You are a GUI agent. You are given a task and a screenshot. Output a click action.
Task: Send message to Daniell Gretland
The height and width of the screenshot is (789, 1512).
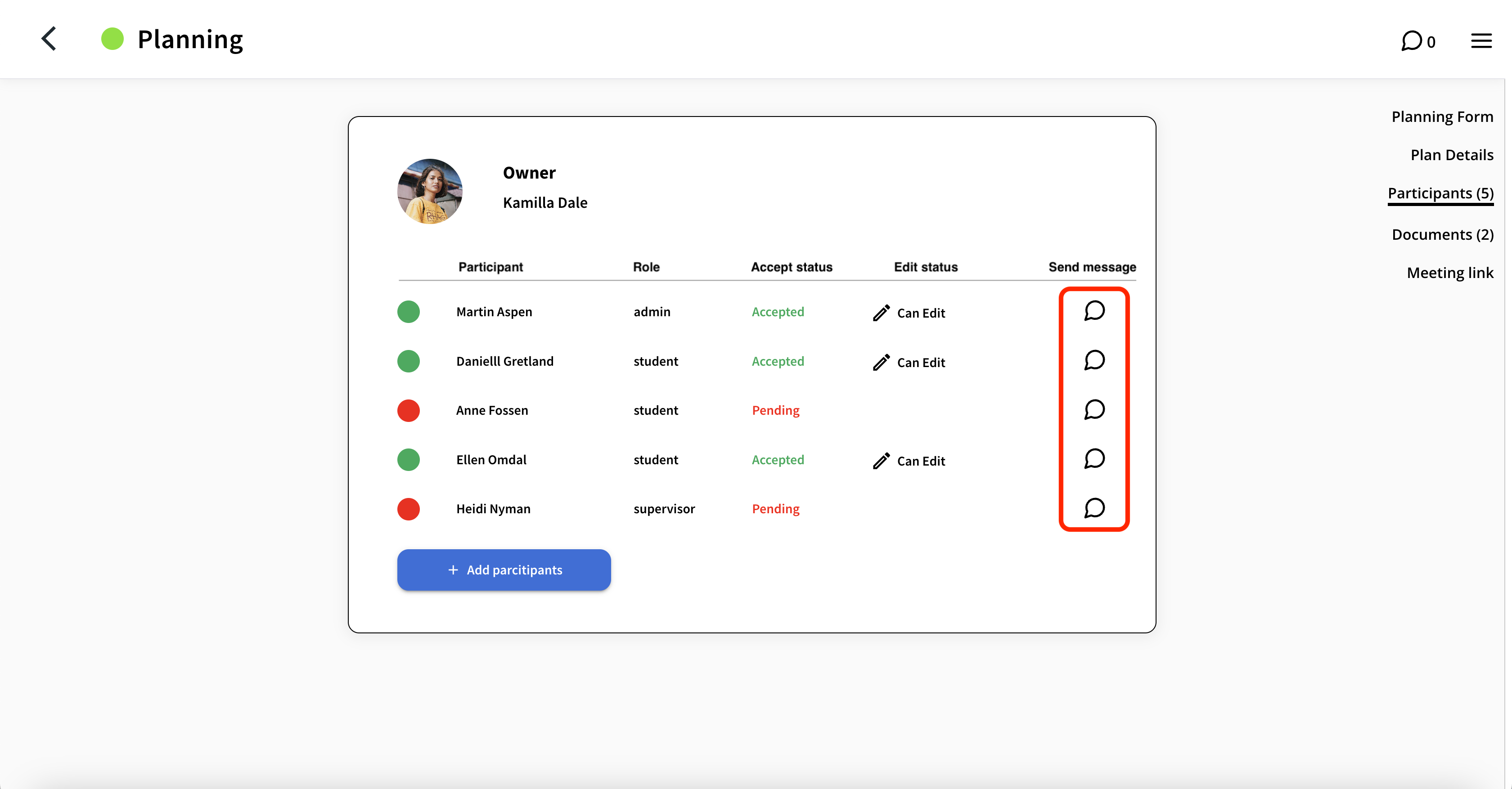click(x=1094, y=360)
